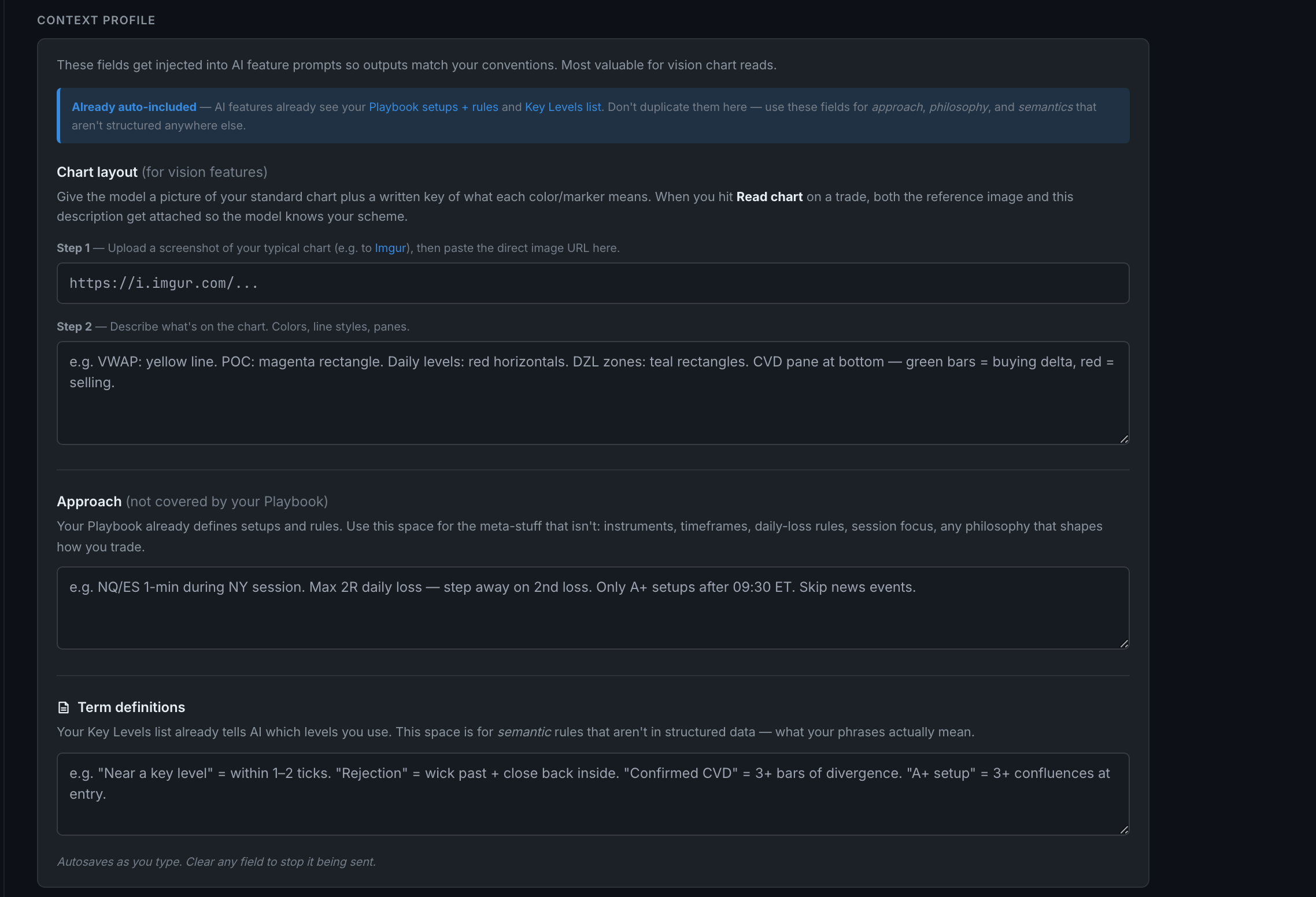Follow the Imgur link in Step 1
Screen dimensions: 1316x897
click(390, 248)
